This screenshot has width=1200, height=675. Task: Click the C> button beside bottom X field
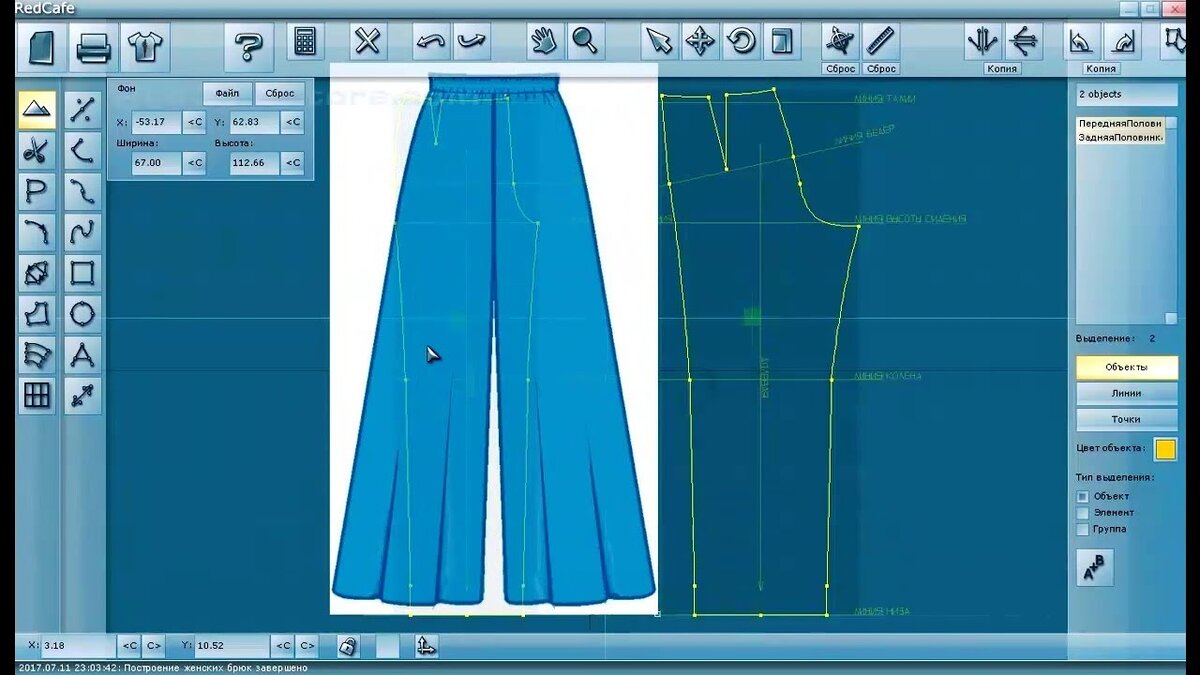click(154, 646)
